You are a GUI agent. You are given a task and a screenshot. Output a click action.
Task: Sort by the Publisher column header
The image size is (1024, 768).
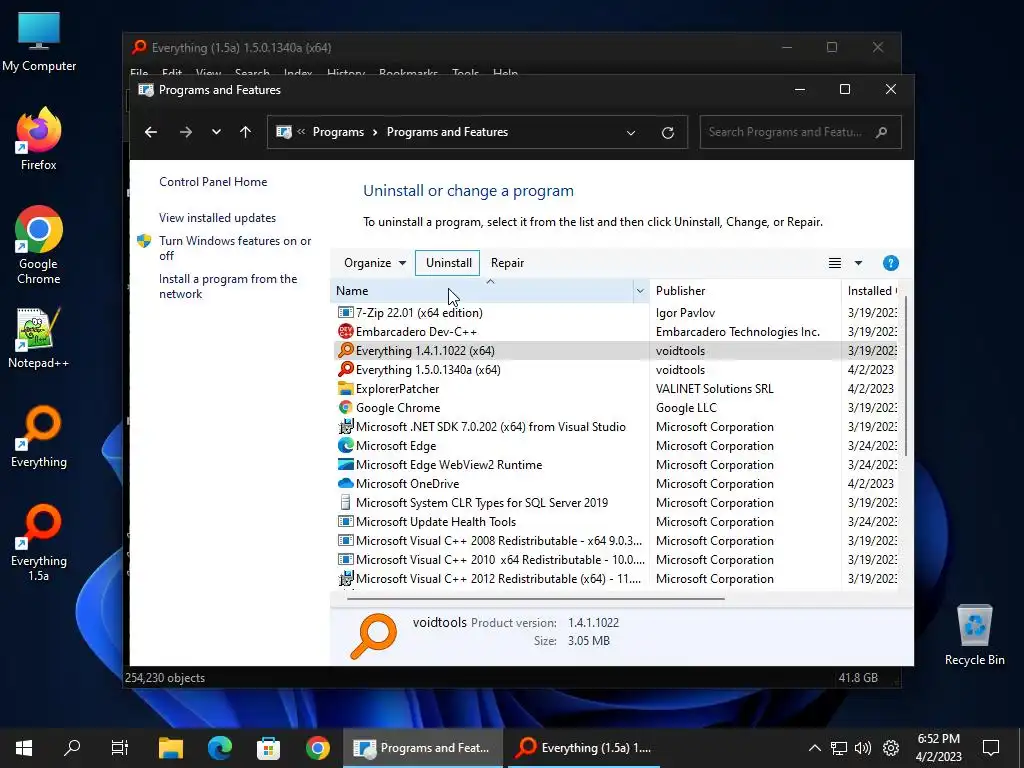[745, 291]
